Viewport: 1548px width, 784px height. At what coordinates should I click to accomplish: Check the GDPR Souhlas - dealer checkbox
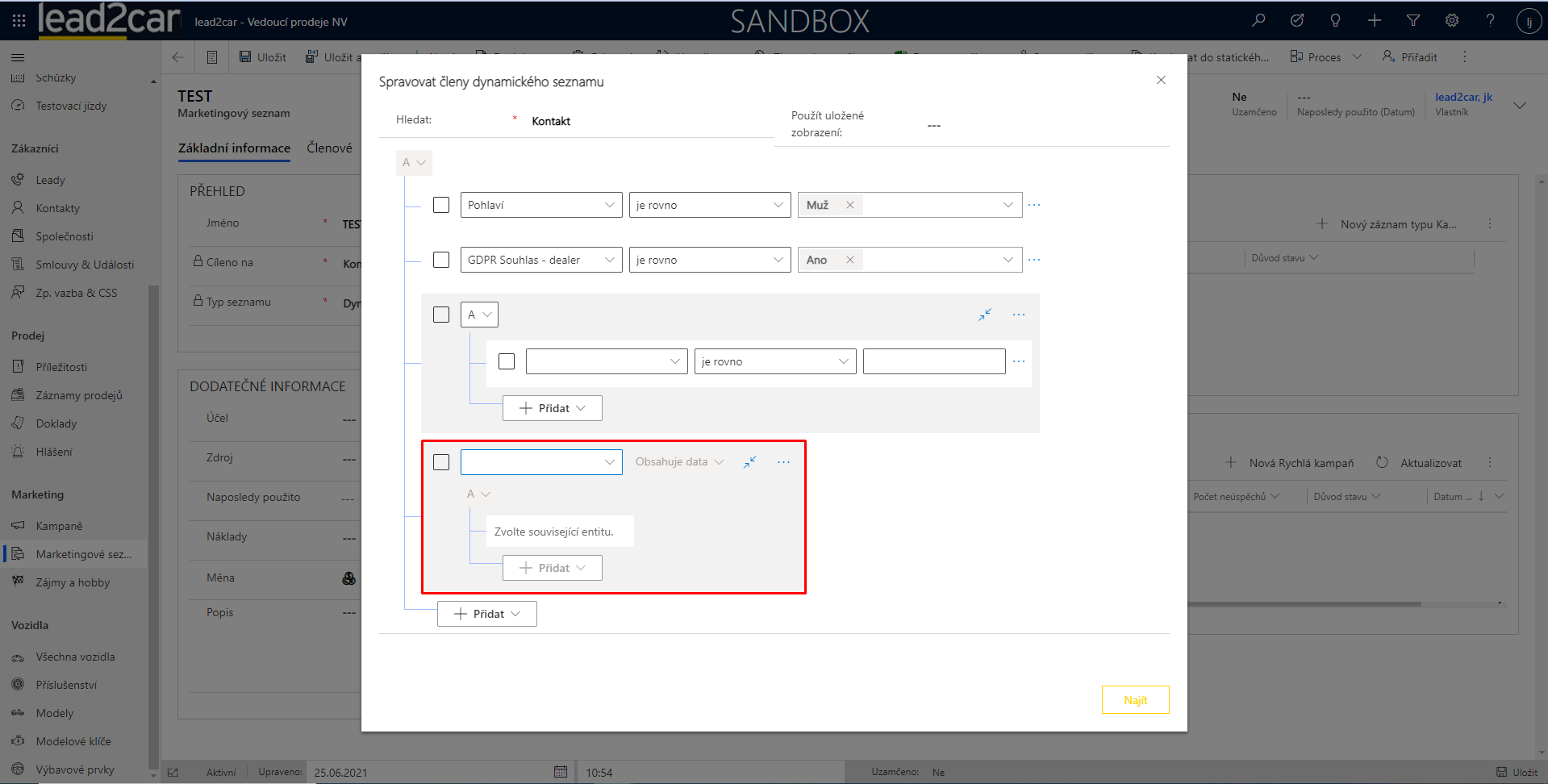[x=441, y=260]
